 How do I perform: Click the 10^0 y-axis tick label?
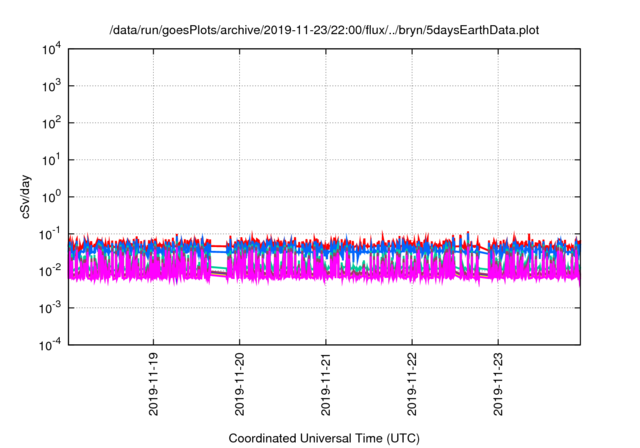52,197
